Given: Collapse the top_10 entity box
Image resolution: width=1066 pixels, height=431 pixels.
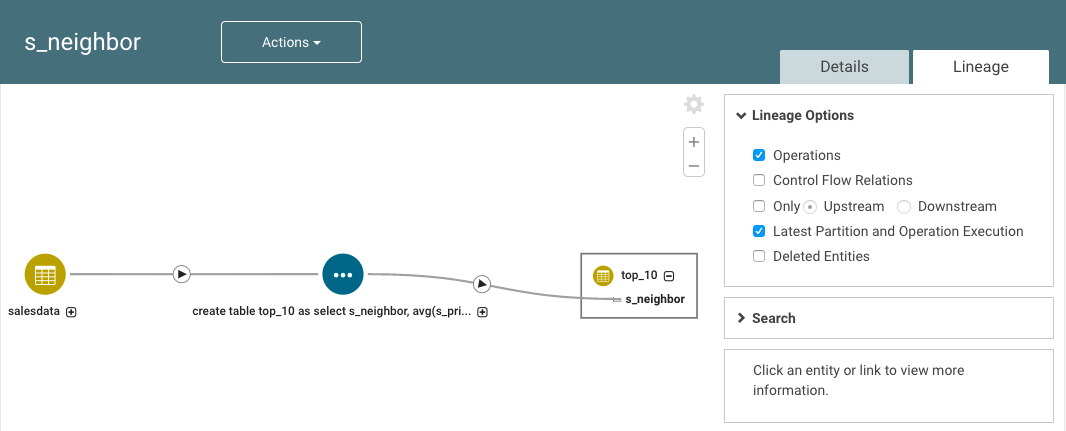Looking at the screenshot, I should coord(669,275).
